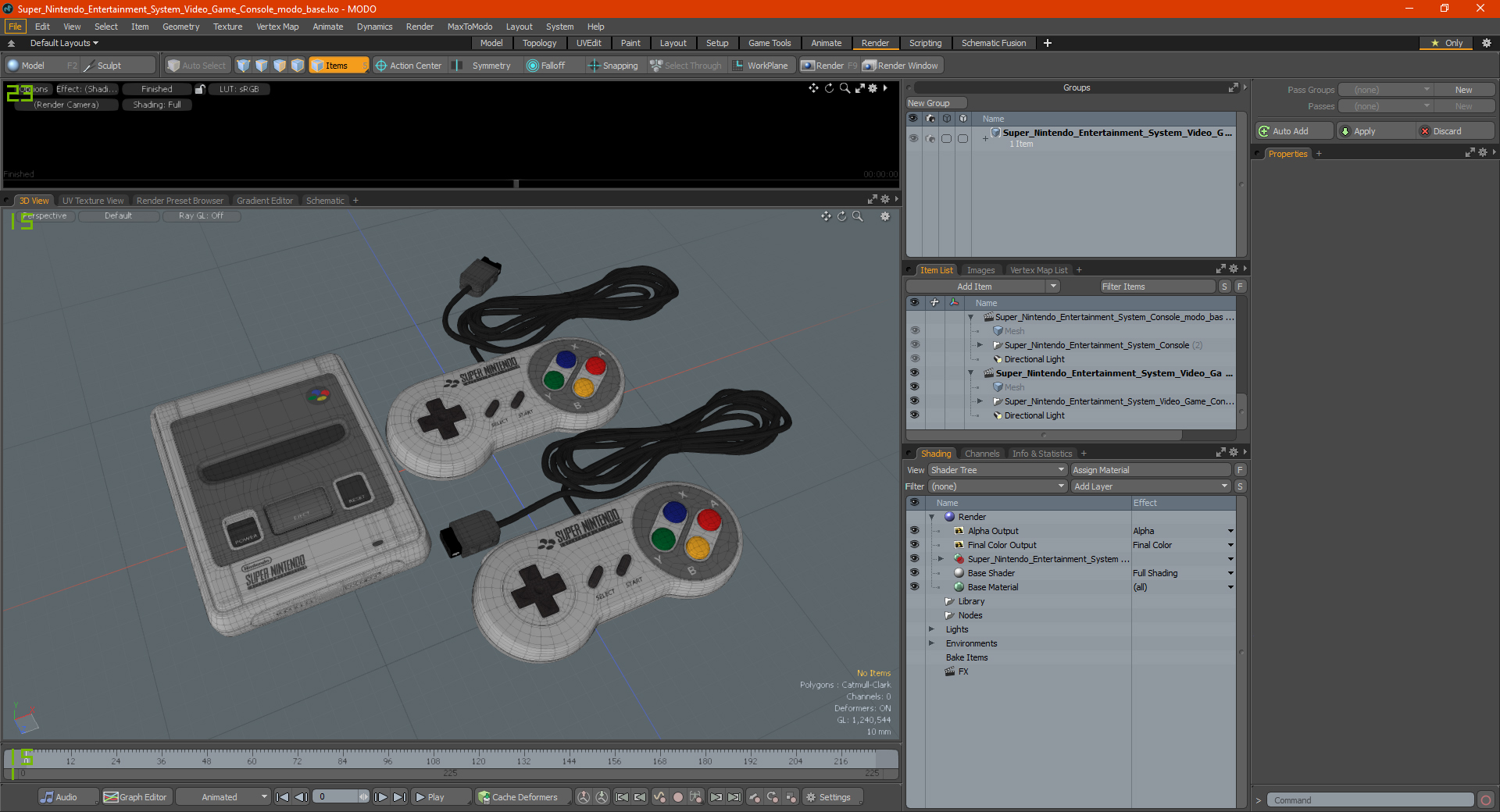This screenshot has height=812, width=1500.
Task: Click New Group button
Action: [936, 103]
